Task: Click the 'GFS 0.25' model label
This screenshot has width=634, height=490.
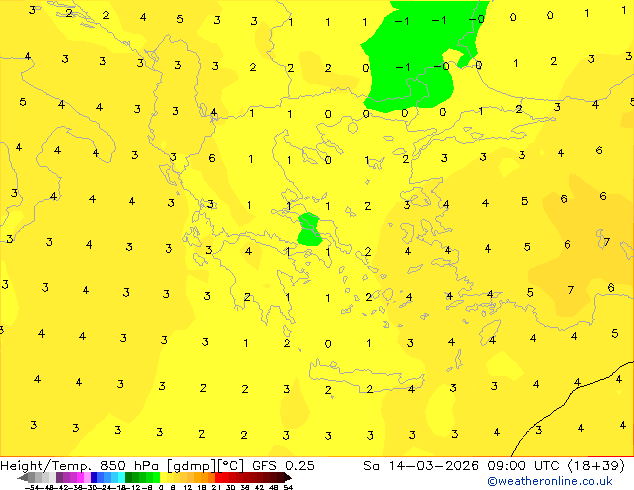Action: [283, 466]
